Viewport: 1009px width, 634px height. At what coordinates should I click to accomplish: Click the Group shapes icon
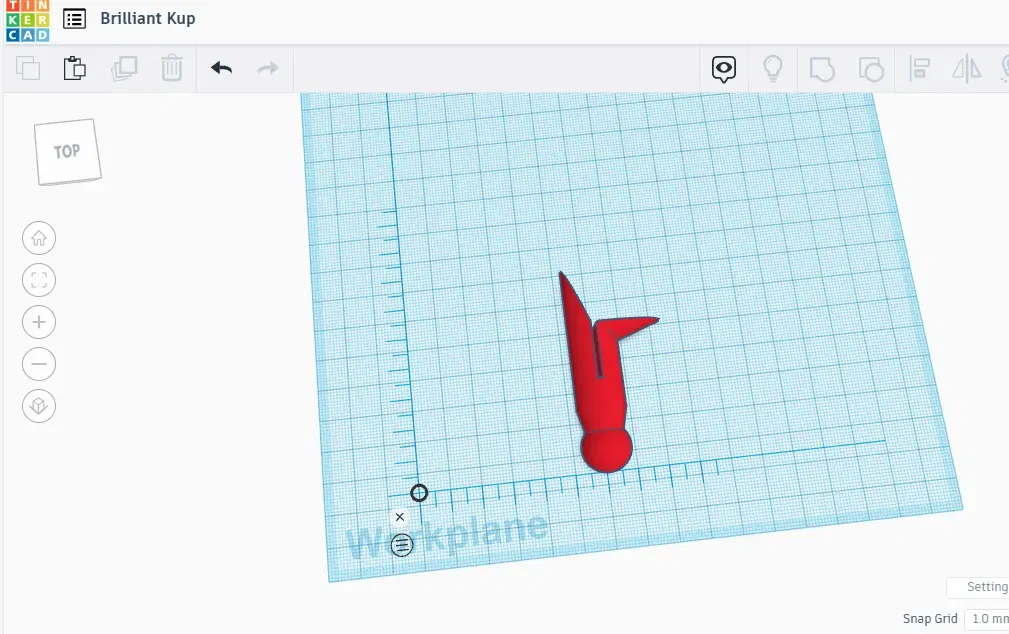point(822,69)
